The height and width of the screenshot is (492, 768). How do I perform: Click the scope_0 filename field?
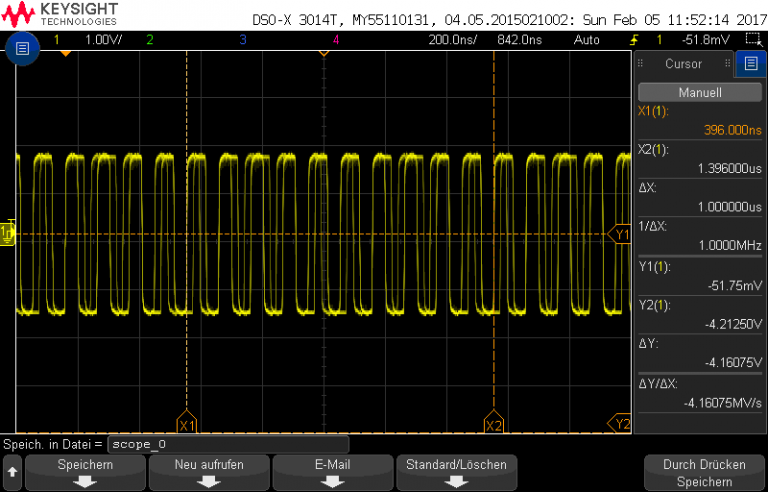click(x=228, y=444)
